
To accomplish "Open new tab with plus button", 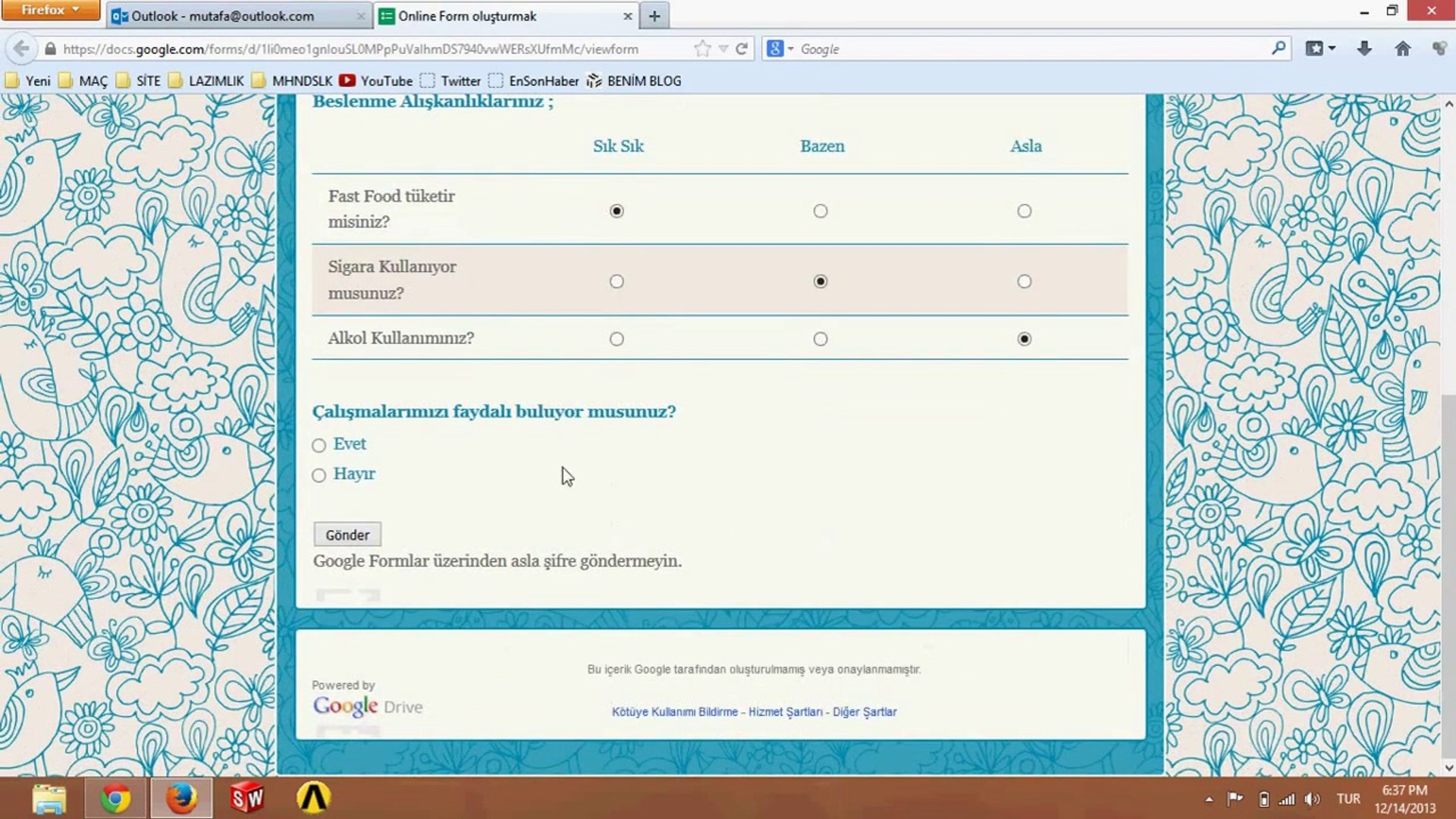I will click(654, 16).
